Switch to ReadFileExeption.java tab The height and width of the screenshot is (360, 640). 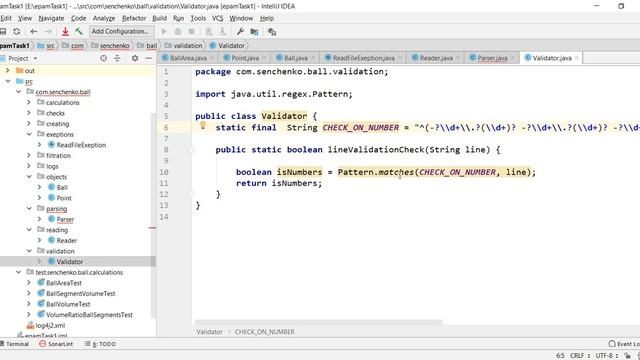pos(363,58)
